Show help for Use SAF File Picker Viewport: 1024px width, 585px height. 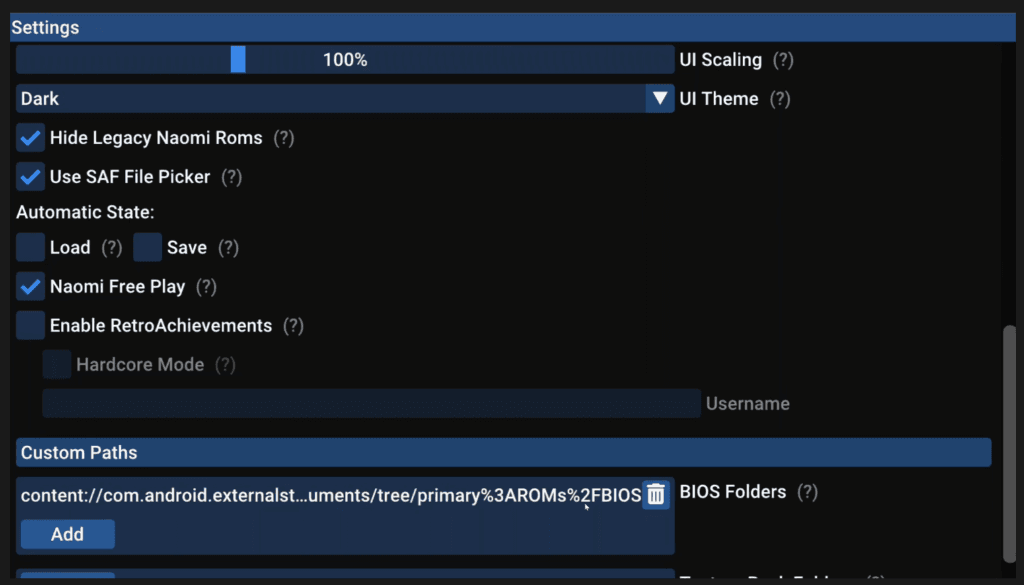(231, 177)
